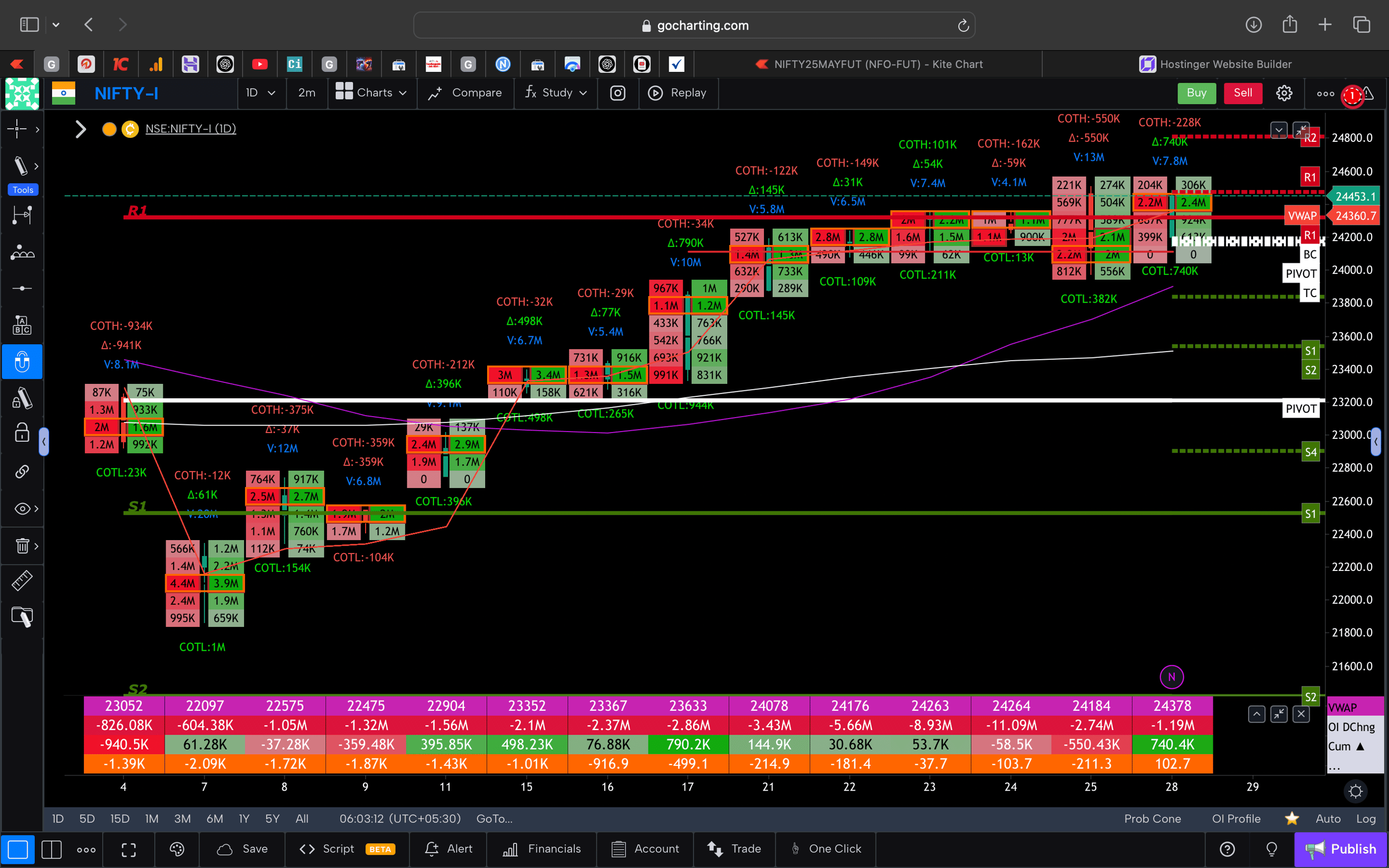
Task: Click the Instagram share icon in the toolbar
Action: [x=618, y=92]
